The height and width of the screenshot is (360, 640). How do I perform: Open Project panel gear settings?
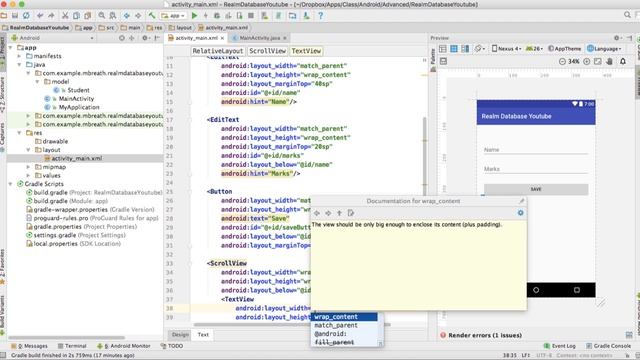[x=145, y=38]
